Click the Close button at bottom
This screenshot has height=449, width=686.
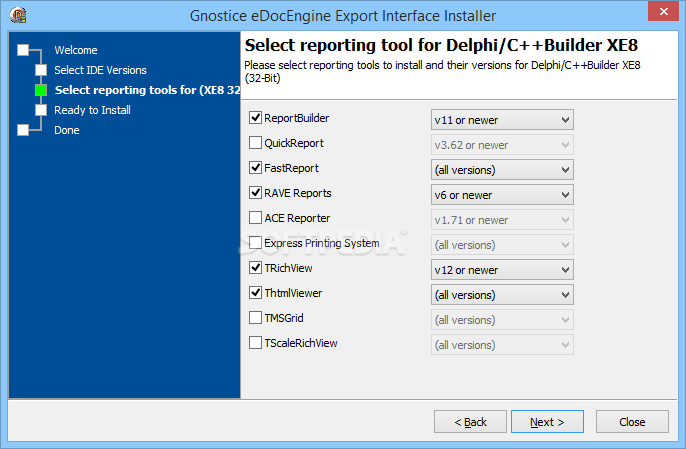tap(632, 422)
